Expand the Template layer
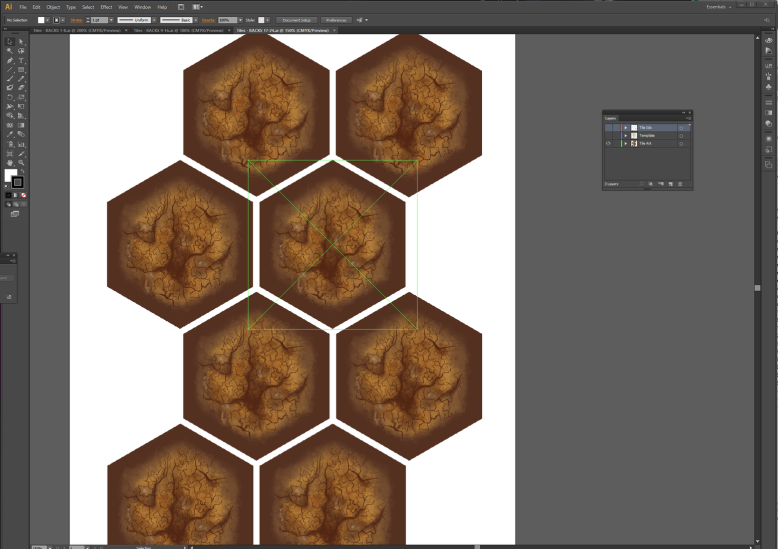 pyautogui.click(x=626, y=136)
